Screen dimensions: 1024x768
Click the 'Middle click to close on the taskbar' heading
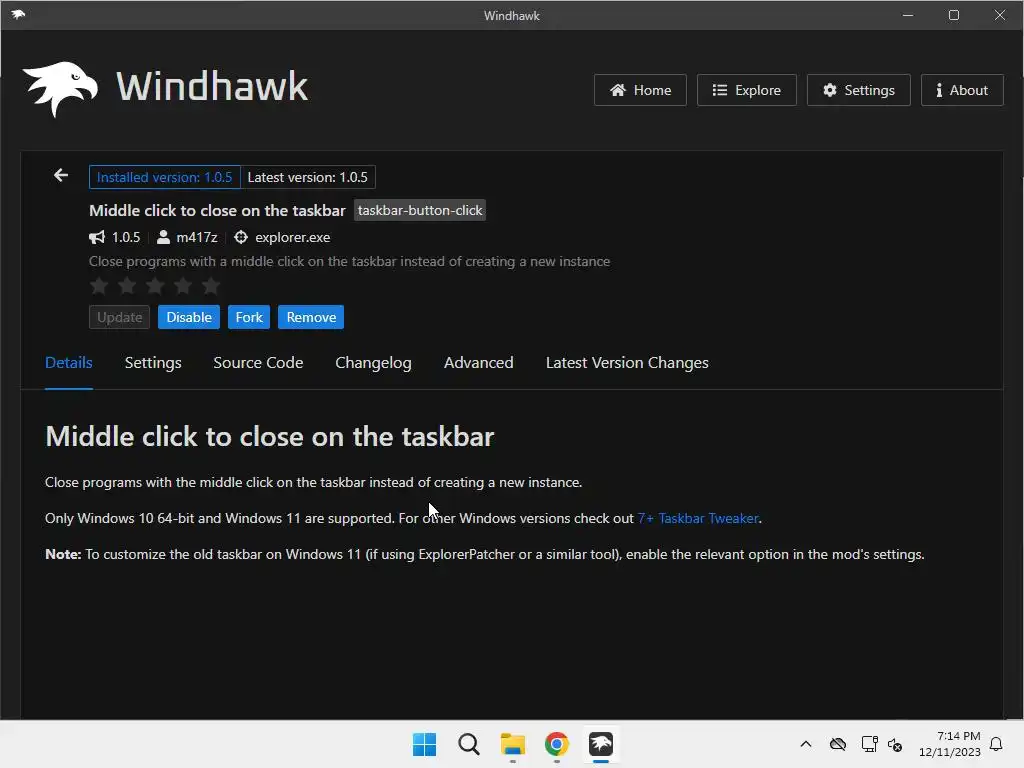point(270,436)
